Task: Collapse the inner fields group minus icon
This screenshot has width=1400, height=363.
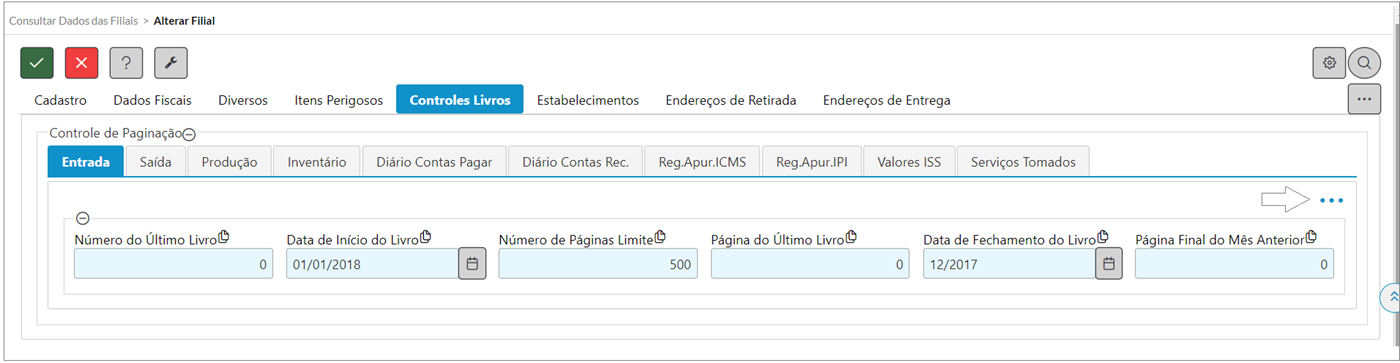Action: pos(83,218)
